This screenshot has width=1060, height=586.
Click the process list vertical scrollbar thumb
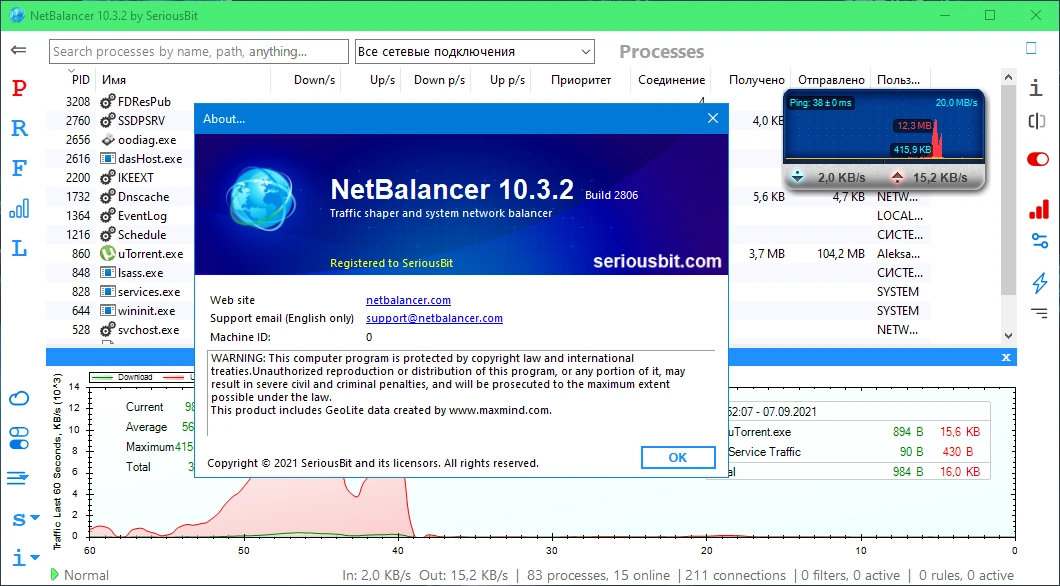coord(1009,189)
